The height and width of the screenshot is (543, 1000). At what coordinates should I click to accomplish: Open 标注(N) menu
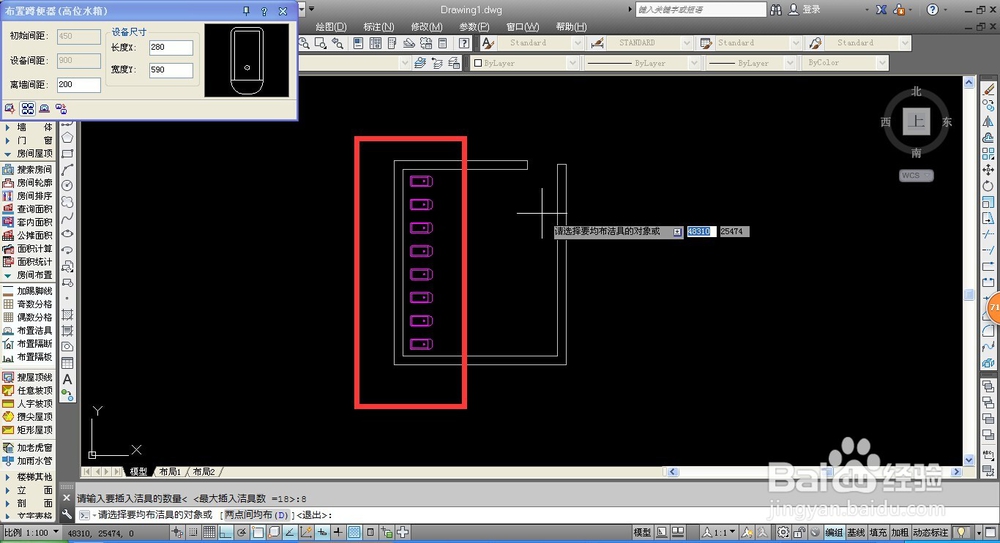tap(379, 27)
